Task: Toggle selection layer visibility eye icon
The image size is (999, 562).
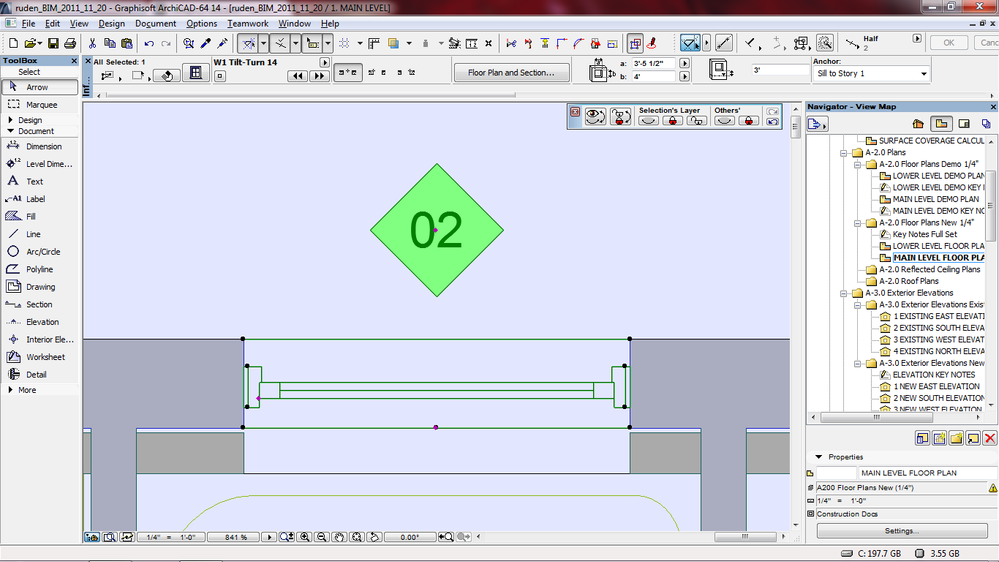Action: (649, 121)
